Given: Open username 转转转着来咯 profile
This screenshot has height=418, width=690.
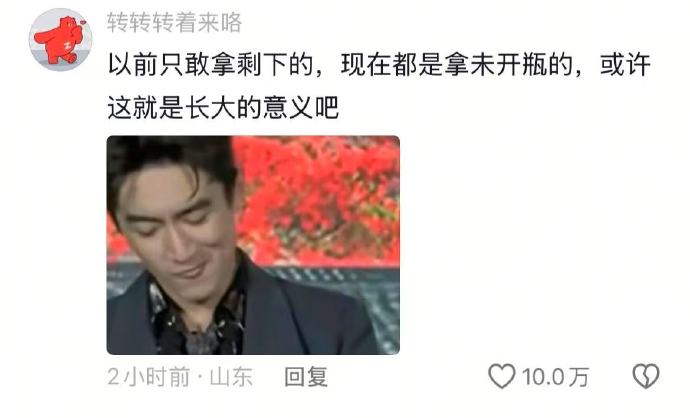Looking at the screenshot, I should [x=174, y=22].
